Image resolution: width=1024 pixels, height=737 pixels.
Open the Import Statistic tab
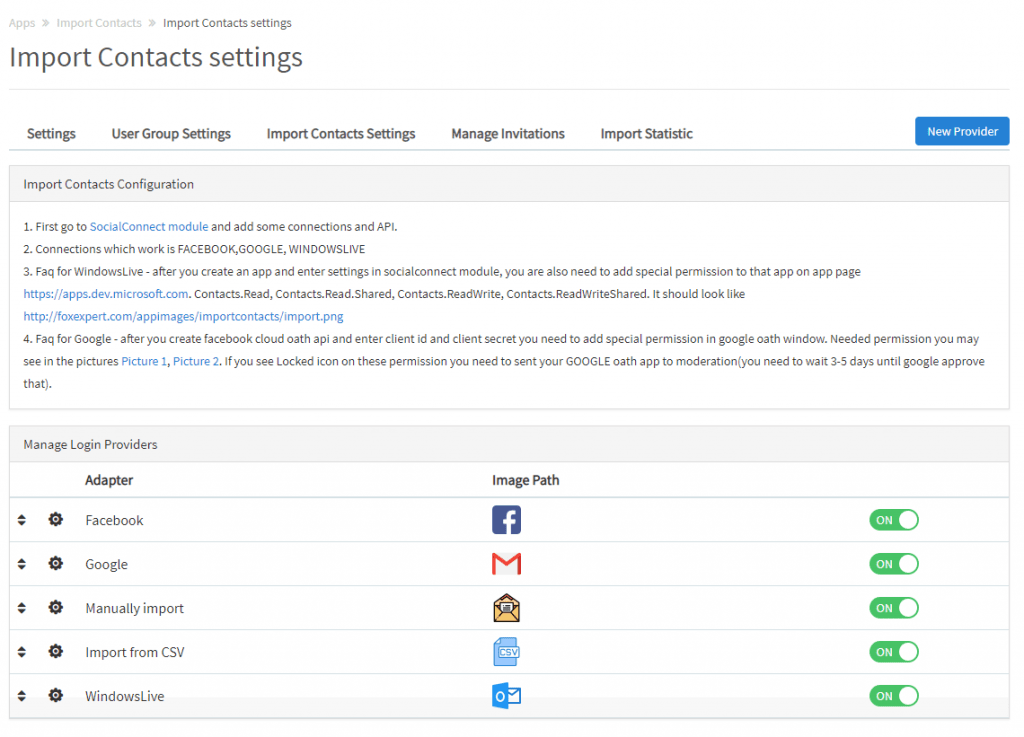coord(646,133)
